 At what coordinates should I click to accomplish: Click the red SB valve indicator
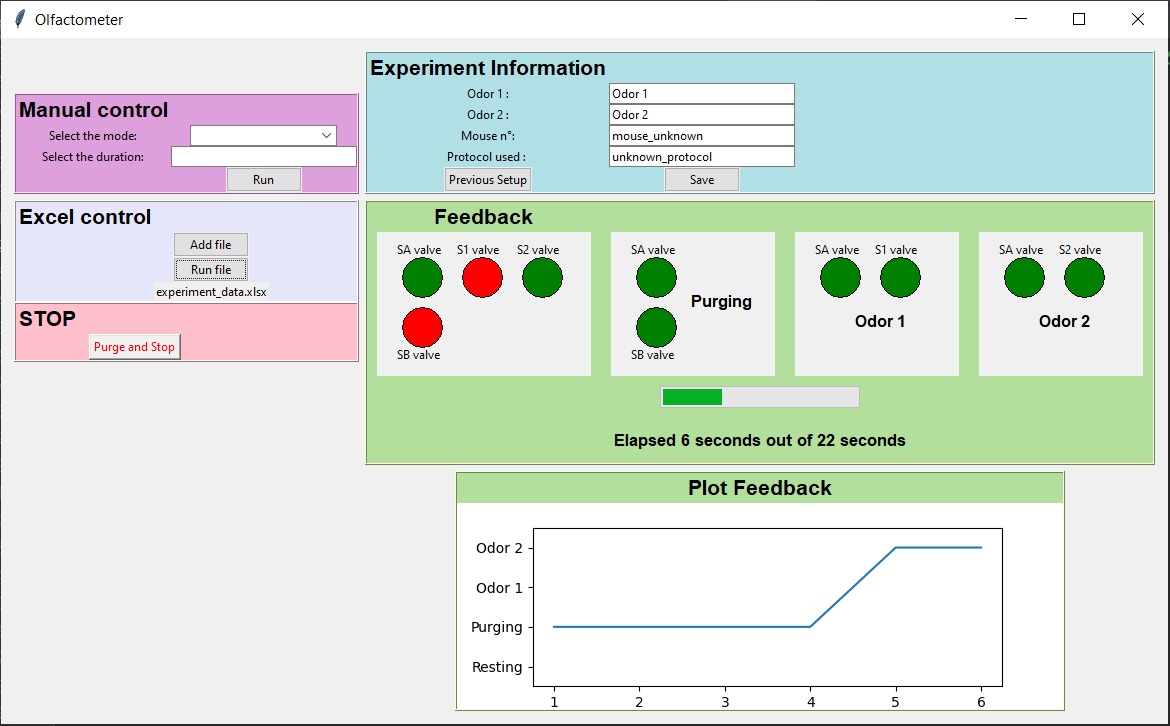coord(422,327)
